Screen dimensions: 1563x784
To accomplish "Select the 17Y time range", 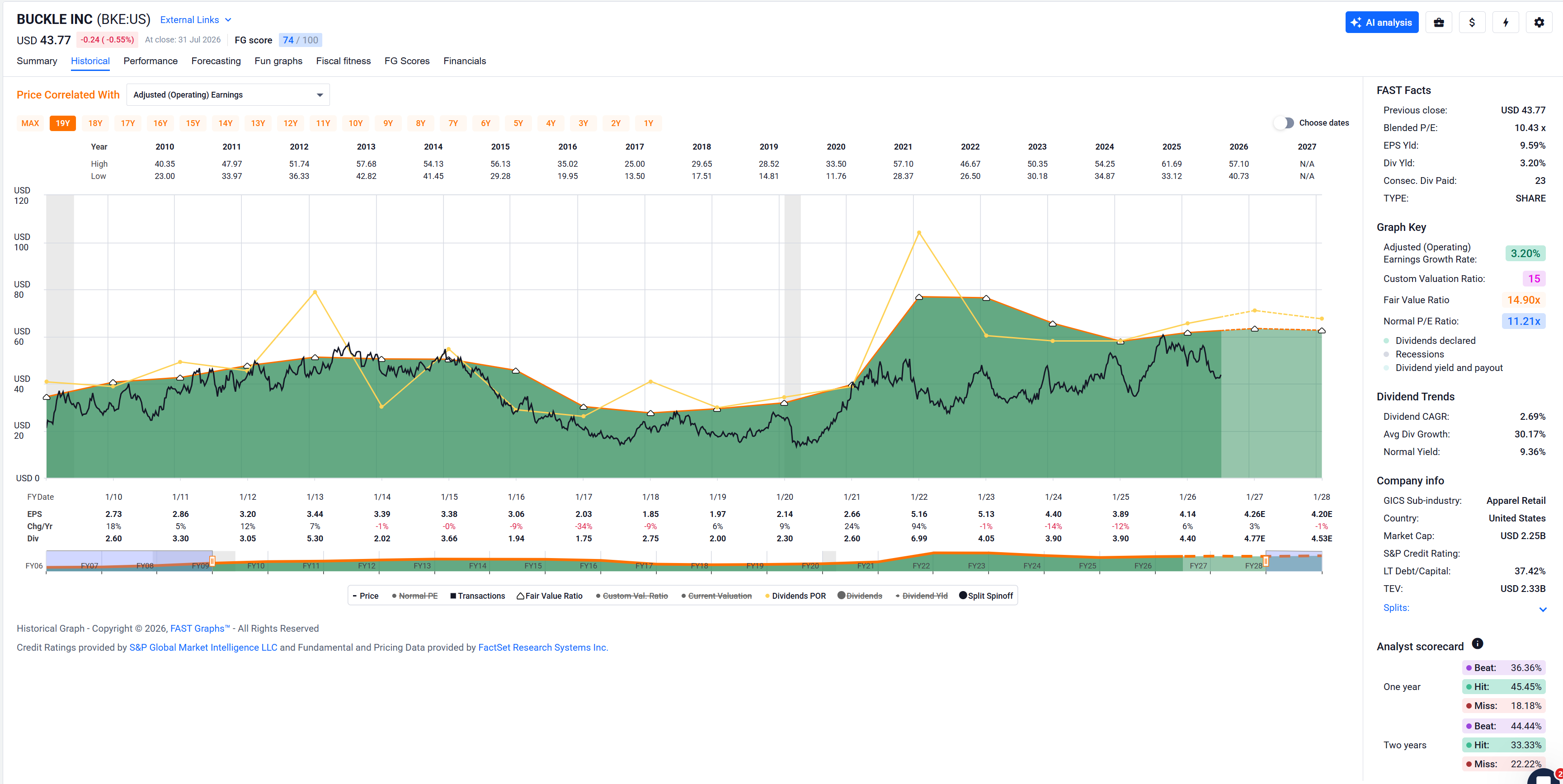I will pyautogui.click(x=128, y=123).
